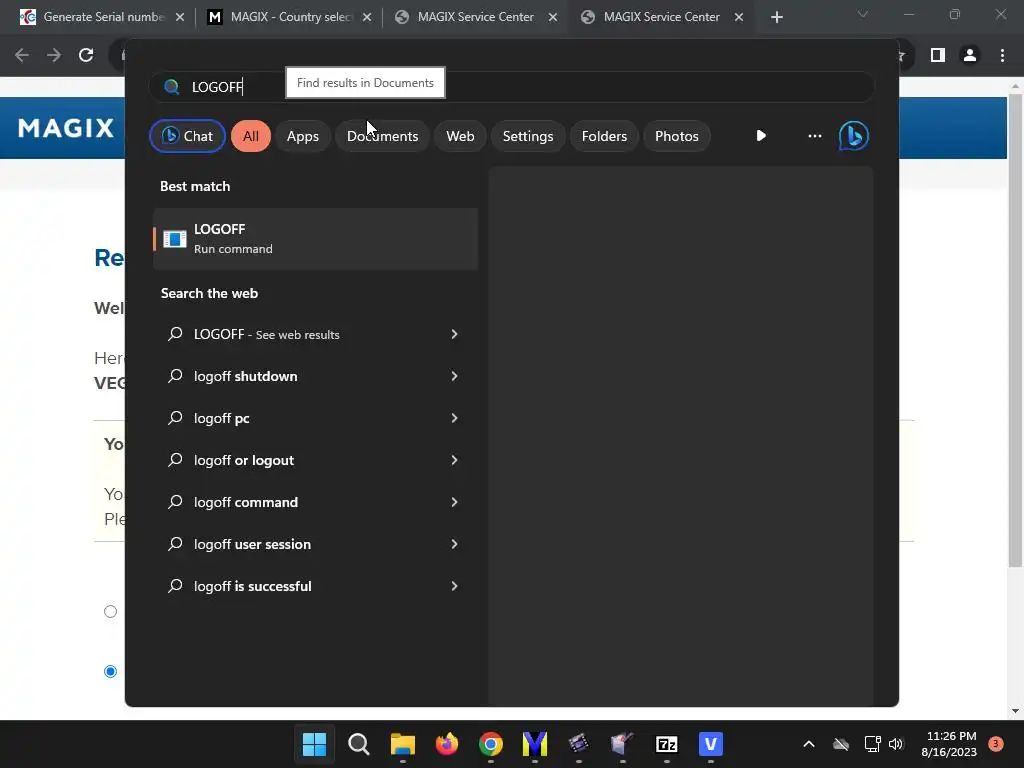Open the Bing Chat icon in search panel
The width and height of the screenshot is (1024, 768).
pos(854,136)
